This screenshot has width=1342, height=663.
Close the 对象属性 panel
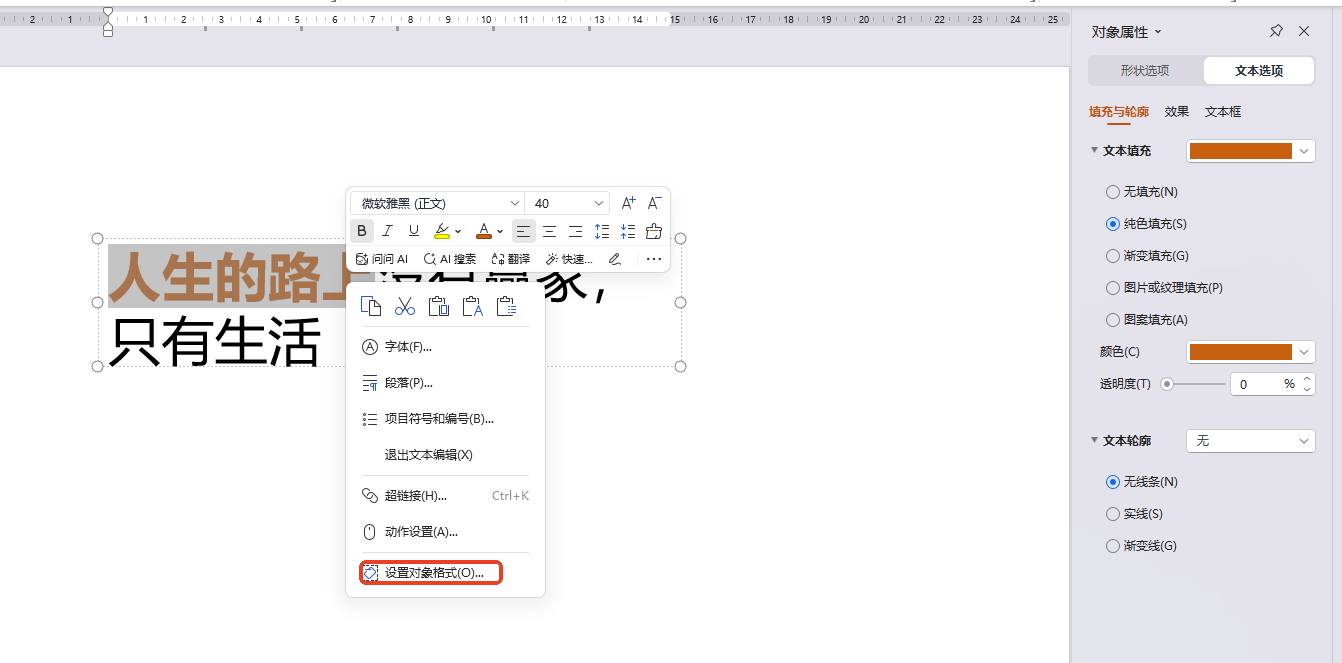[x=1304, y=31]
